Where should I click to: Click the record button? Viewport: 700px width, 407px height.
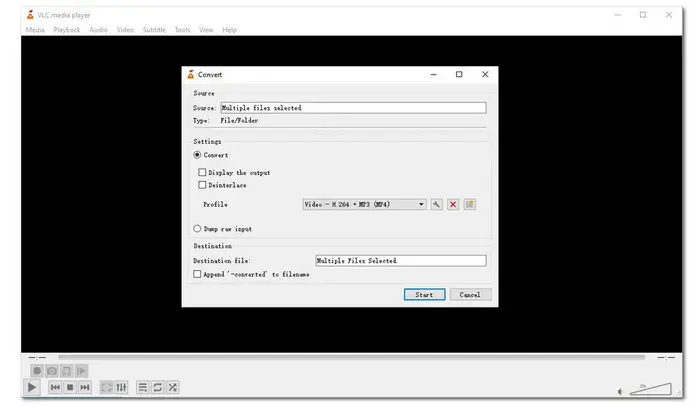tap(37, 371)
